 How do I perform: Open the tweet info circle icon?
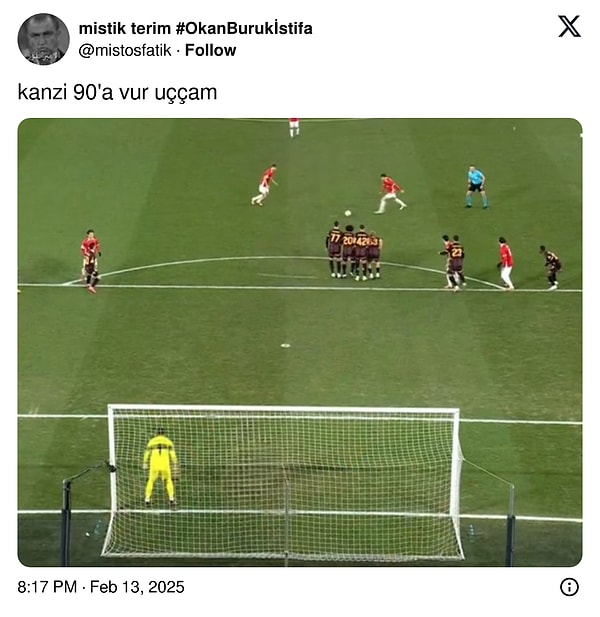coord(569,587)
